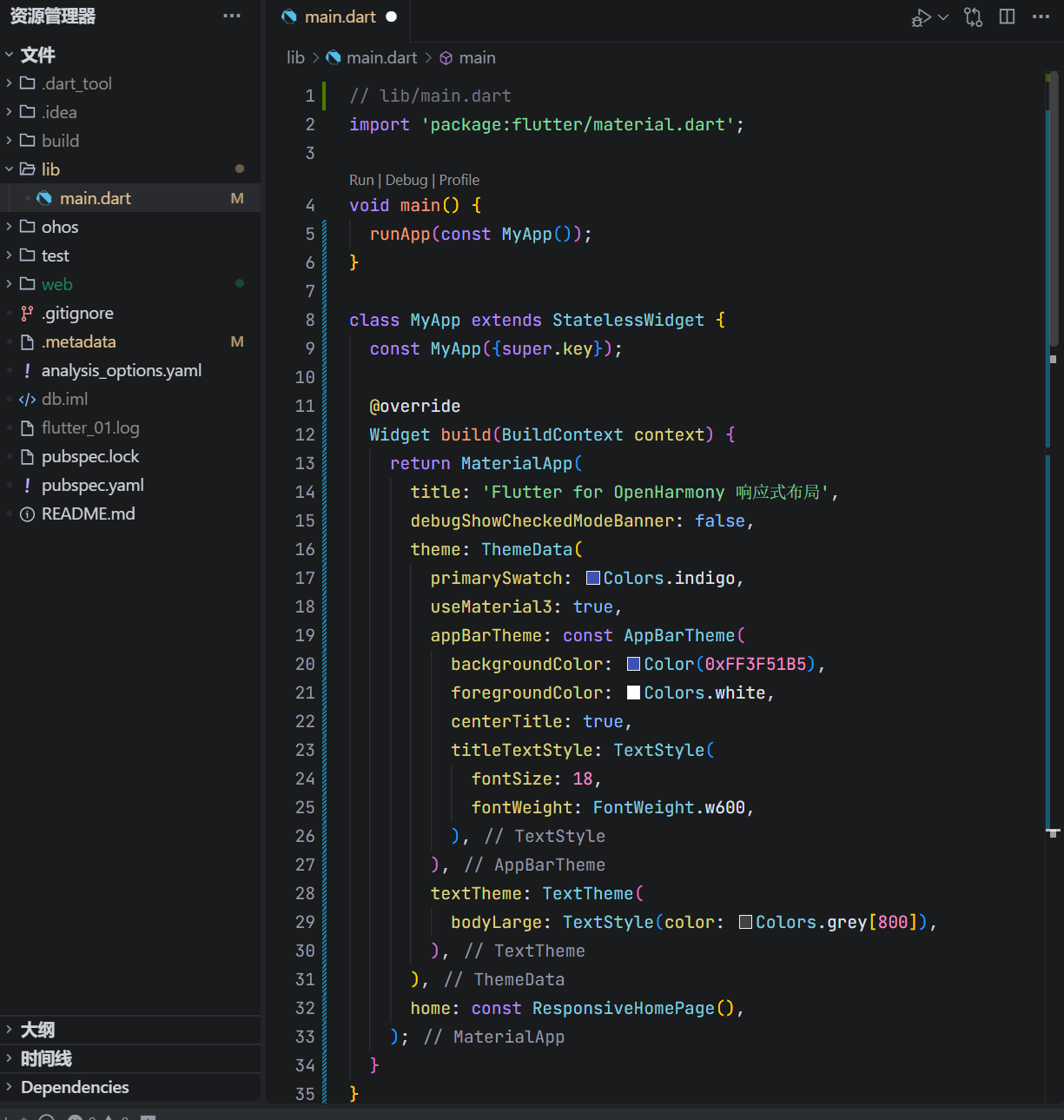Open pubspec.yaml file
This screenshot has height=1120, width=1064.
[x=130, y=485]
